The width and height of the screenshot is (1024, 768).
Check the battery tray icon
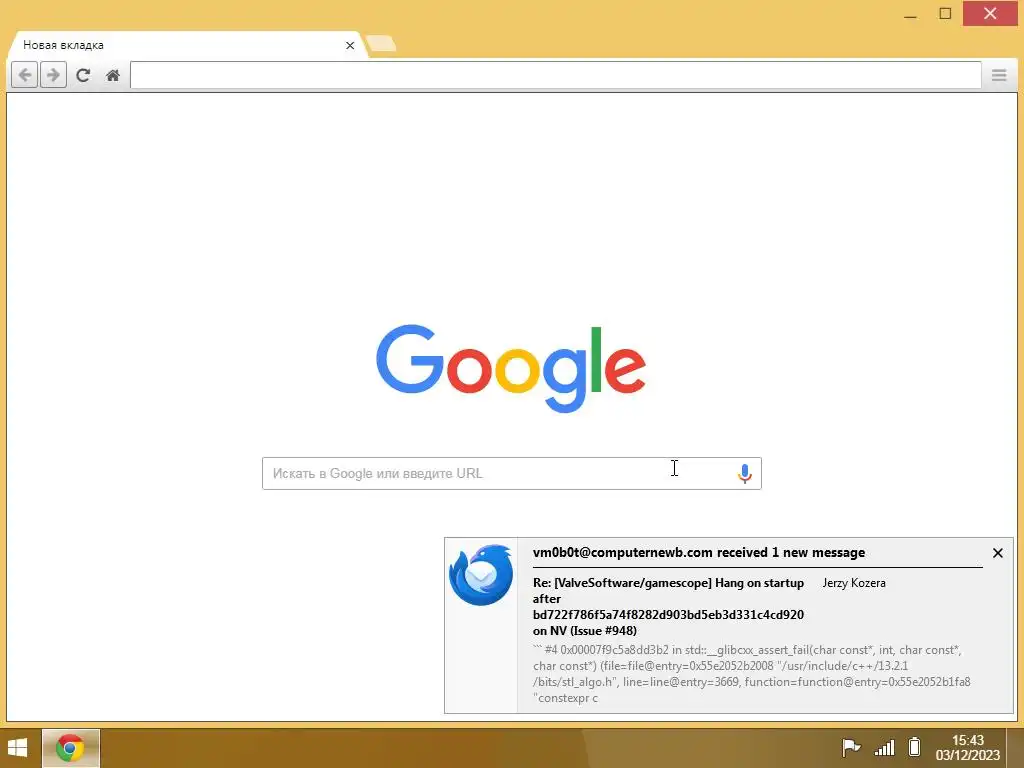click(915, 746)
